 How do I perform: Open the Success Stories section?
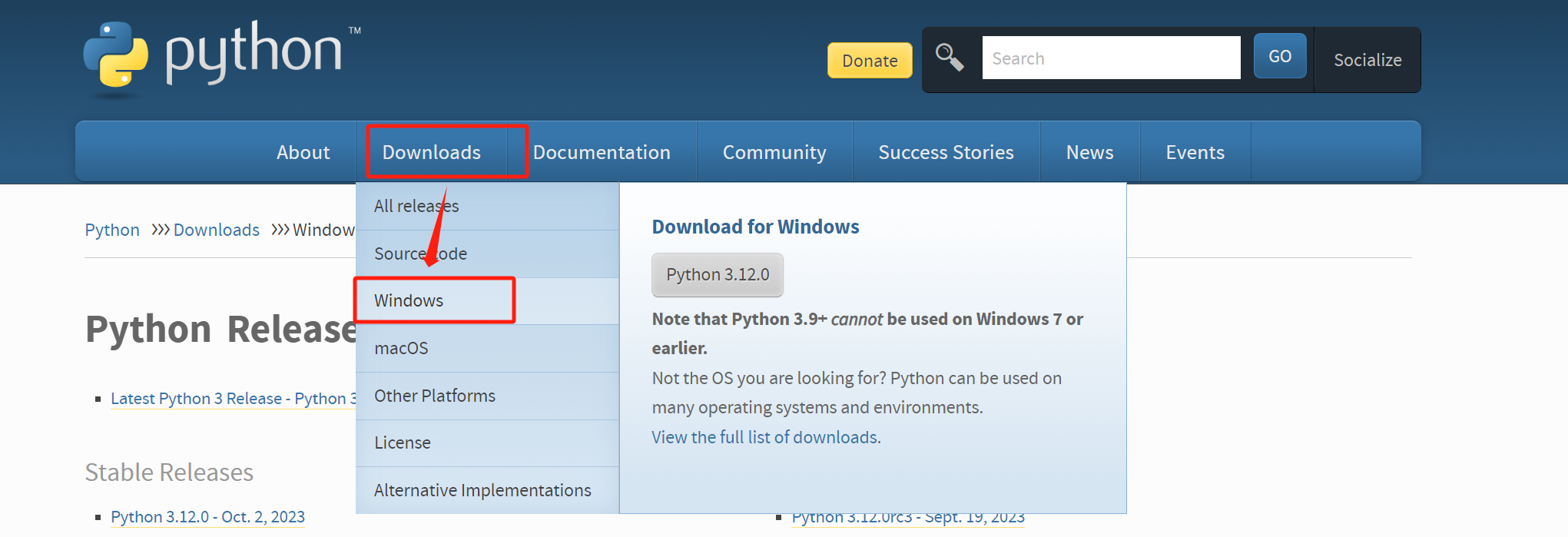(946, 152)
